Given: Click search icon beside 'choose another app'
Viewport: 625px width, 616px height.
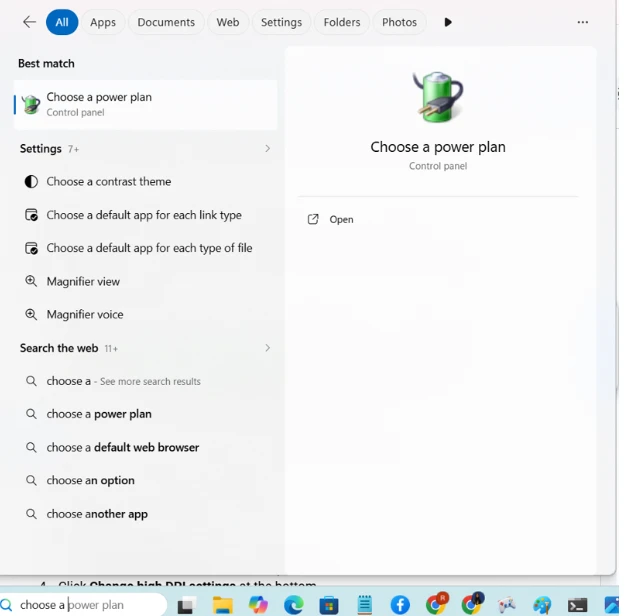Looking at the screenshot, I should point(31,514).
